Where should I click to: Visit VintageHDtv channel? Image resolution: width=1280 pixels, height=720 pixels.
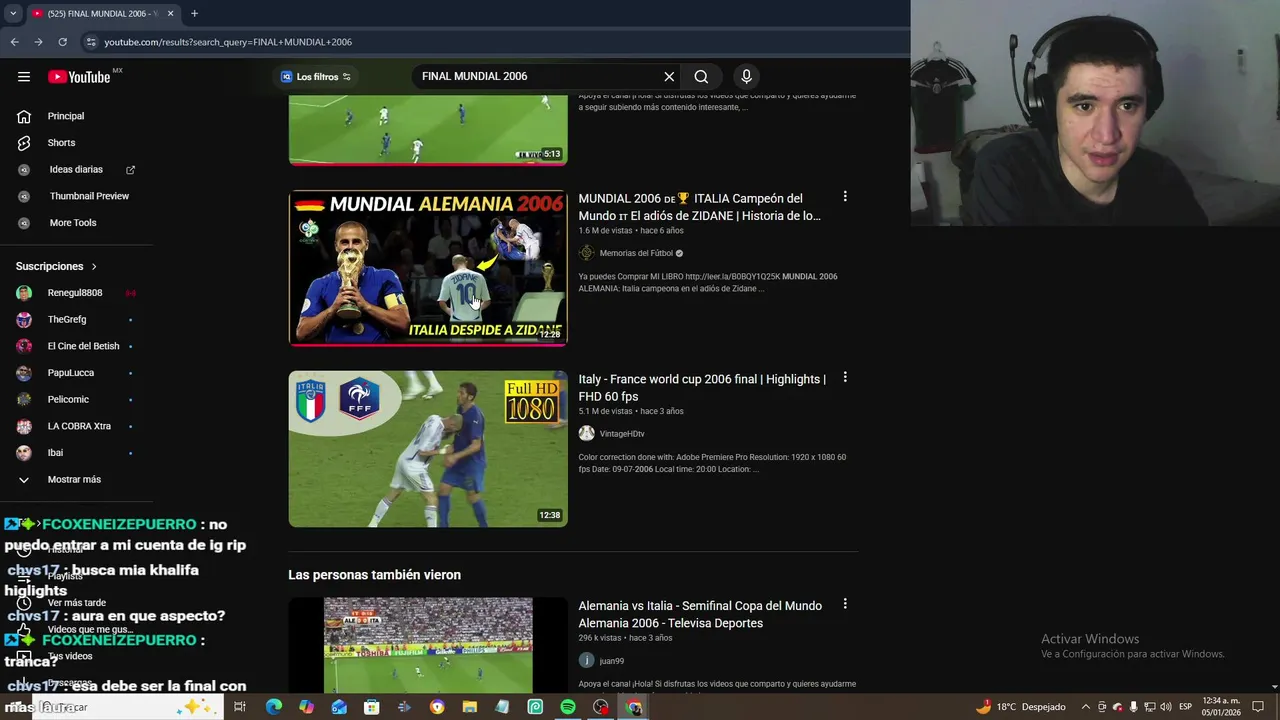coord(622,434)
